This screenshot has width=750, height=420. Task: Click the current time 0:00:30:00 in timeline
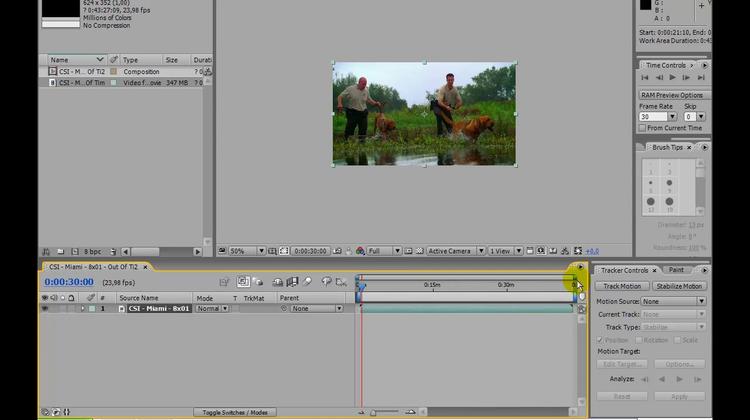click(x=69, y=282)
